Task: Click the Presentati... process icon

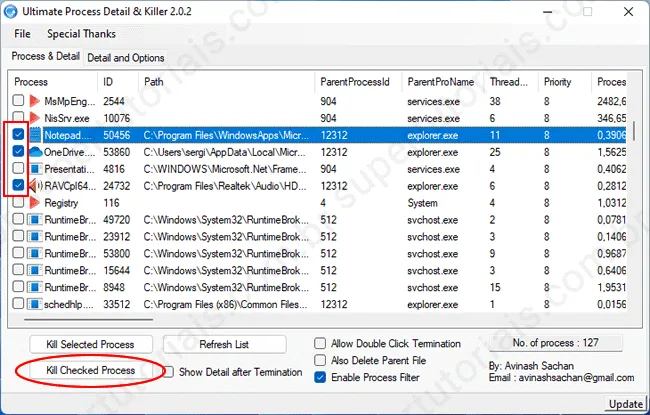Action: point(36,169)
